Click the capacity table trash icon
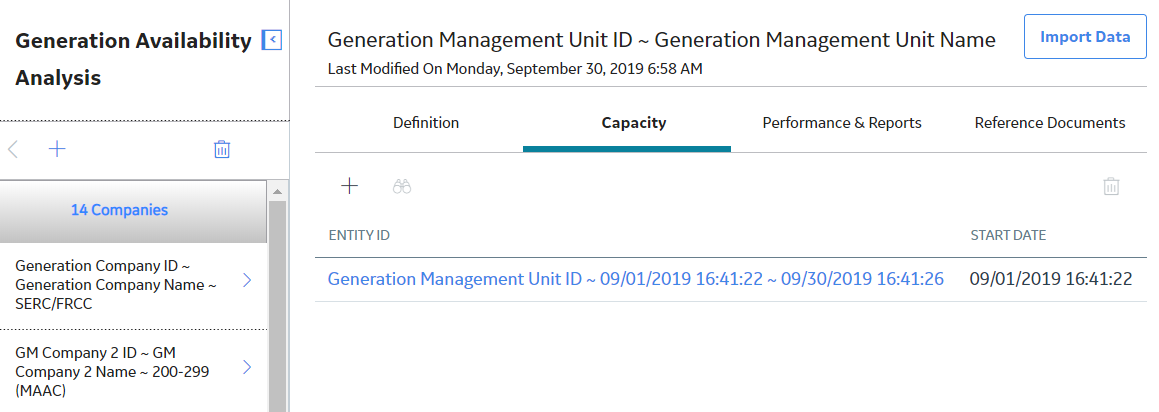1159x412 pixels. coord(1111,186)
